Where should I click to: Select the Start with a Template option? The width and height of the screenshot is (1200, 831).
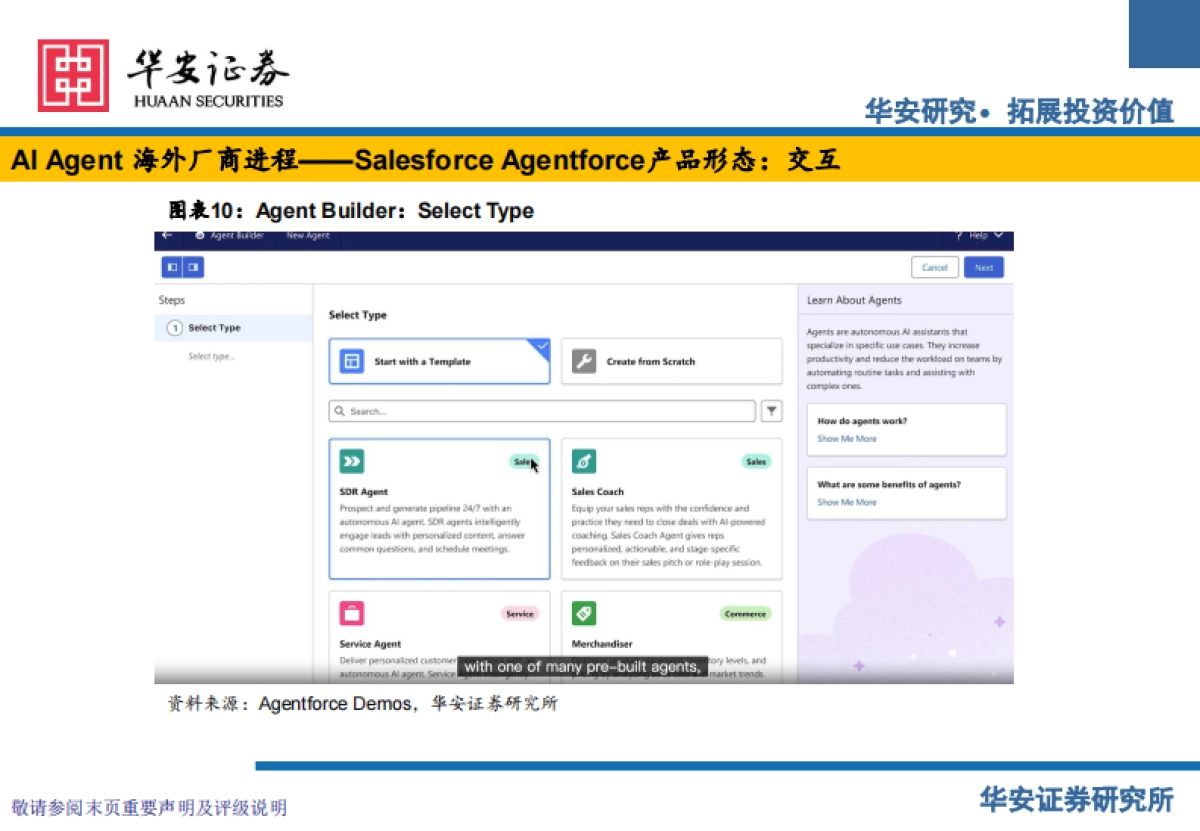[x=439, y=360]
